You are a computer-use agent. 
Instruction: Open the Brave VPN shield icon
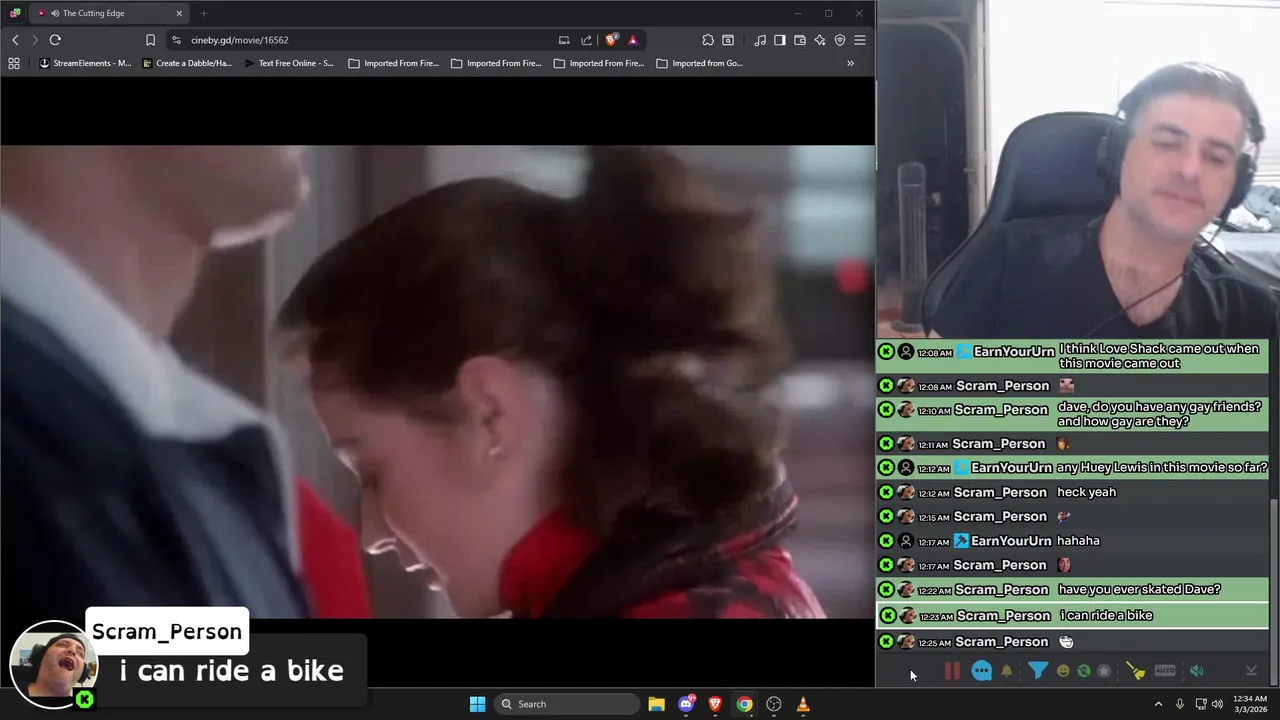(x=840, y=40)
